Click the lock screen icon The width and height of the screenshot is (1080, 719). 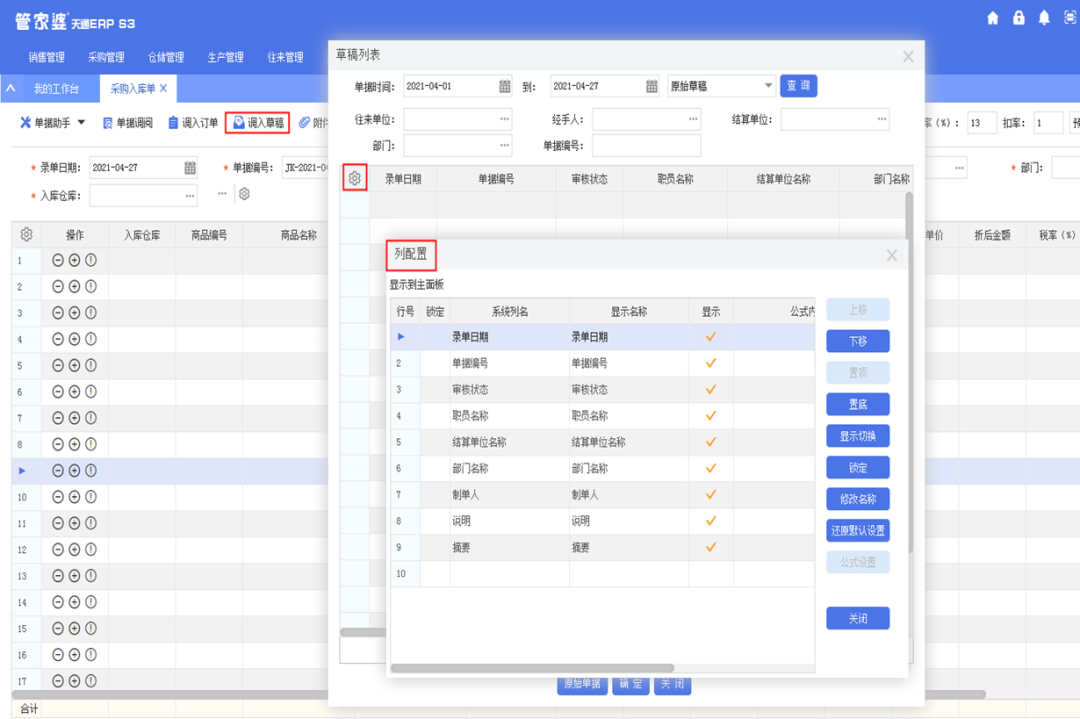tap(1019, 18)
